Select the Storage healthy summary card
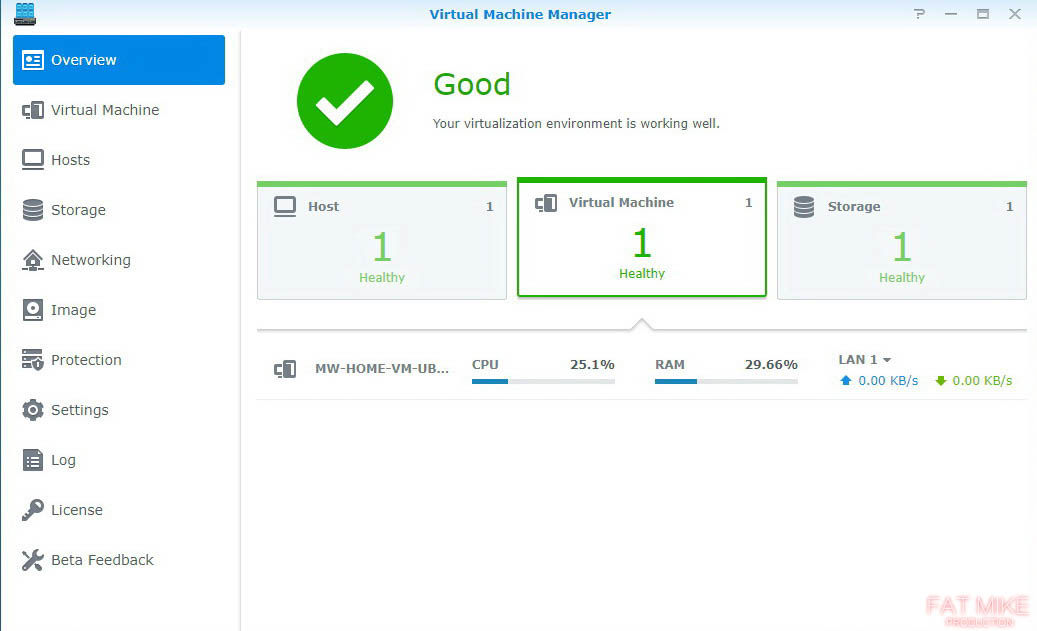Viewport: 1037px width, 631px height. (901, 240)
